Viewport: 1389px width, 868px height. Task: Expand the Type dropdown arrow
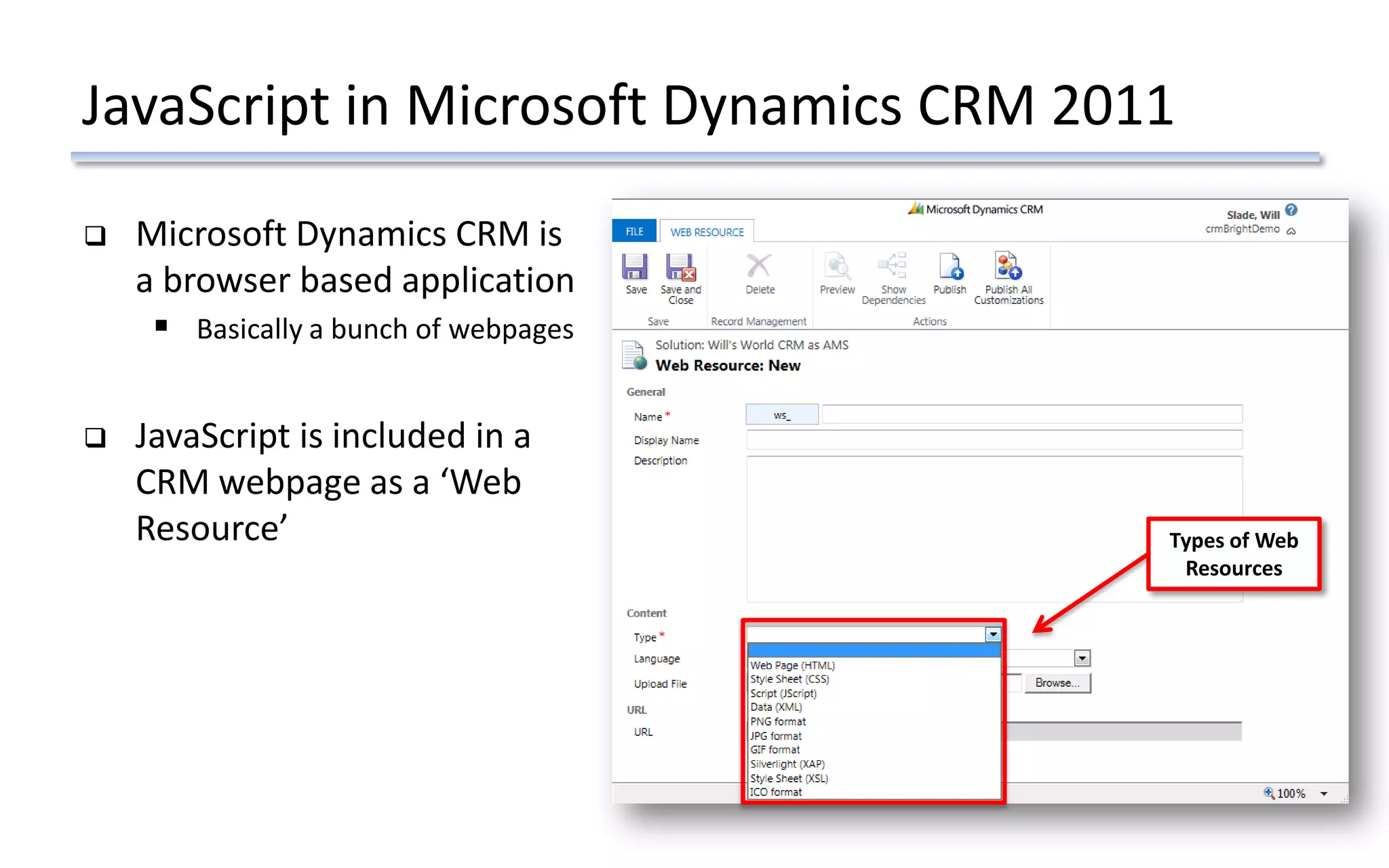(x=993, y=635)
